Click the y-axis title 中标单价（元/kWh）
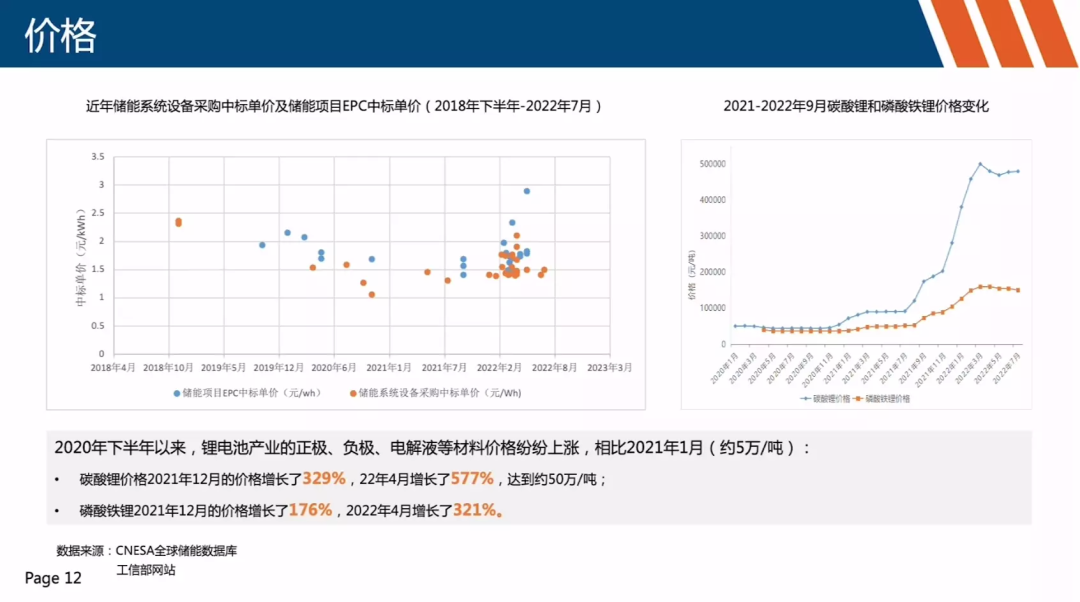Viewport: 1080px width, 602px height. point(81,257)
